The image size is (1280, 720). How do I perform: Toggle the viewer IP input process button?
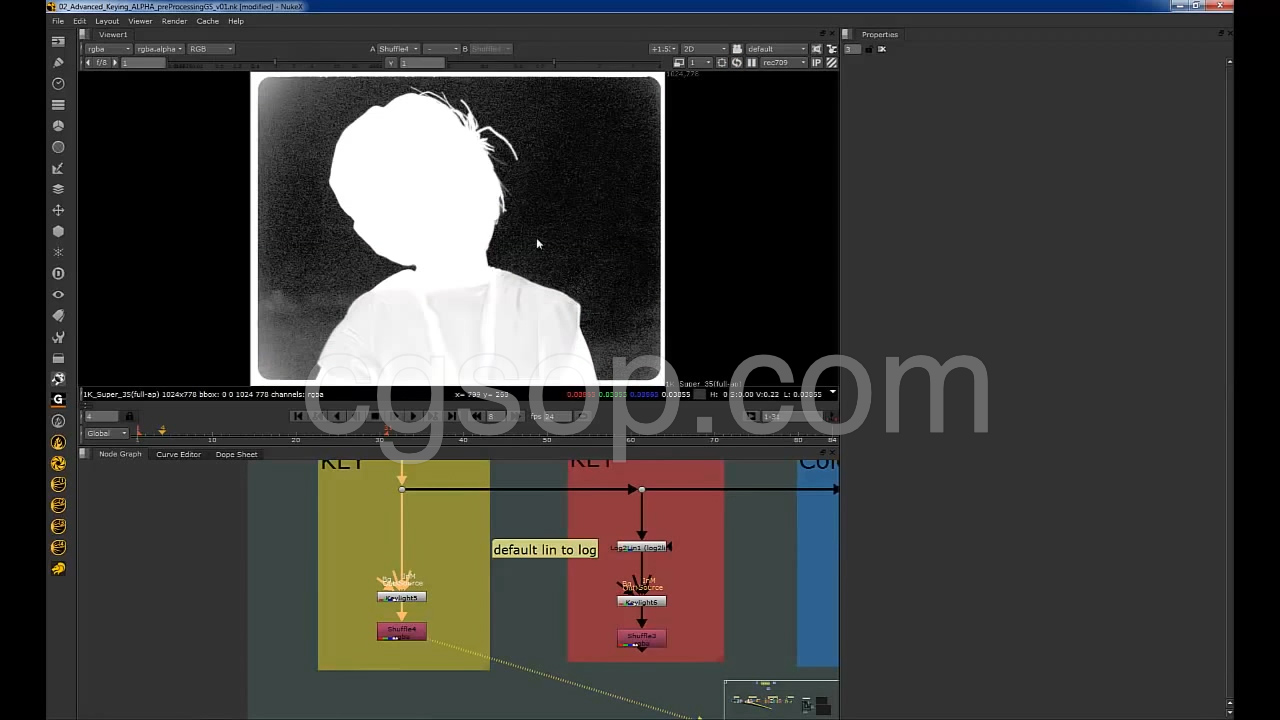click(816, 62)
